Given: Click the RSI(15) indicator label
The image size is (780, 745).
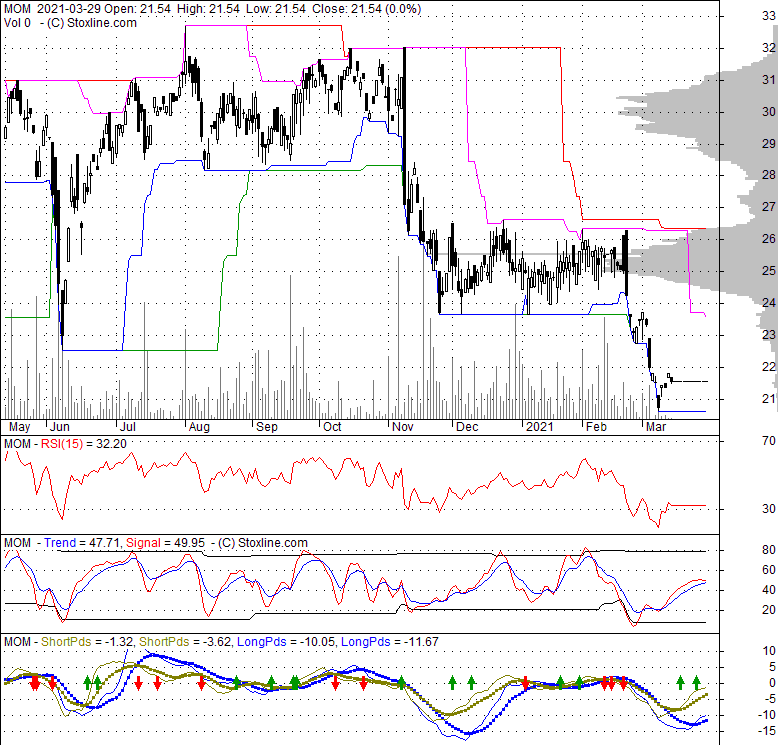Looking at the screenshot, I should point(62,444).
